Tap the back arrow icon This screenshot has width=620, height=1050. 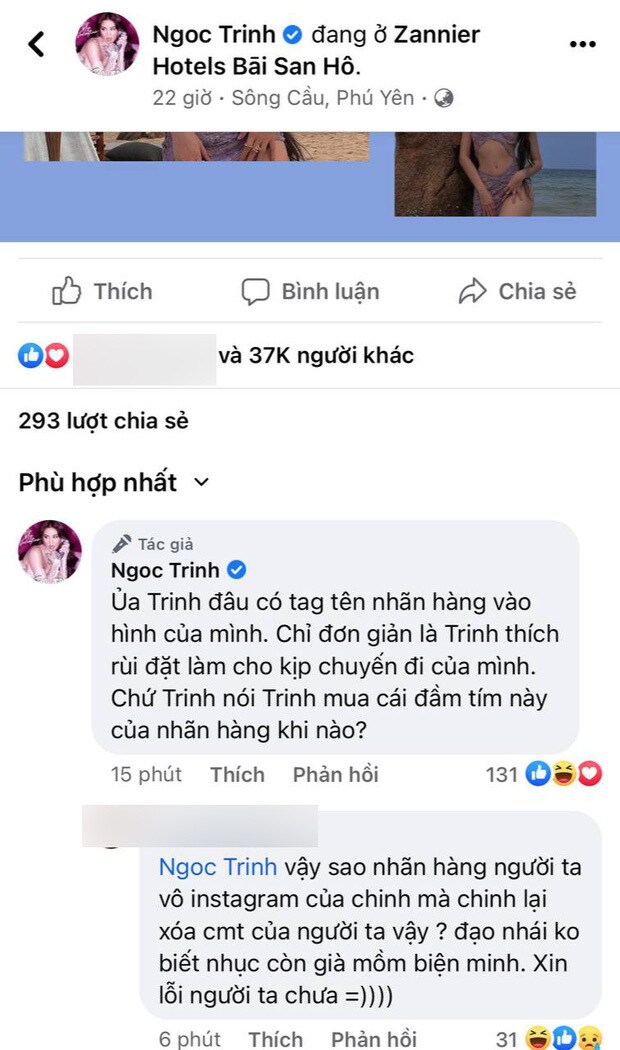coord(36,44)
